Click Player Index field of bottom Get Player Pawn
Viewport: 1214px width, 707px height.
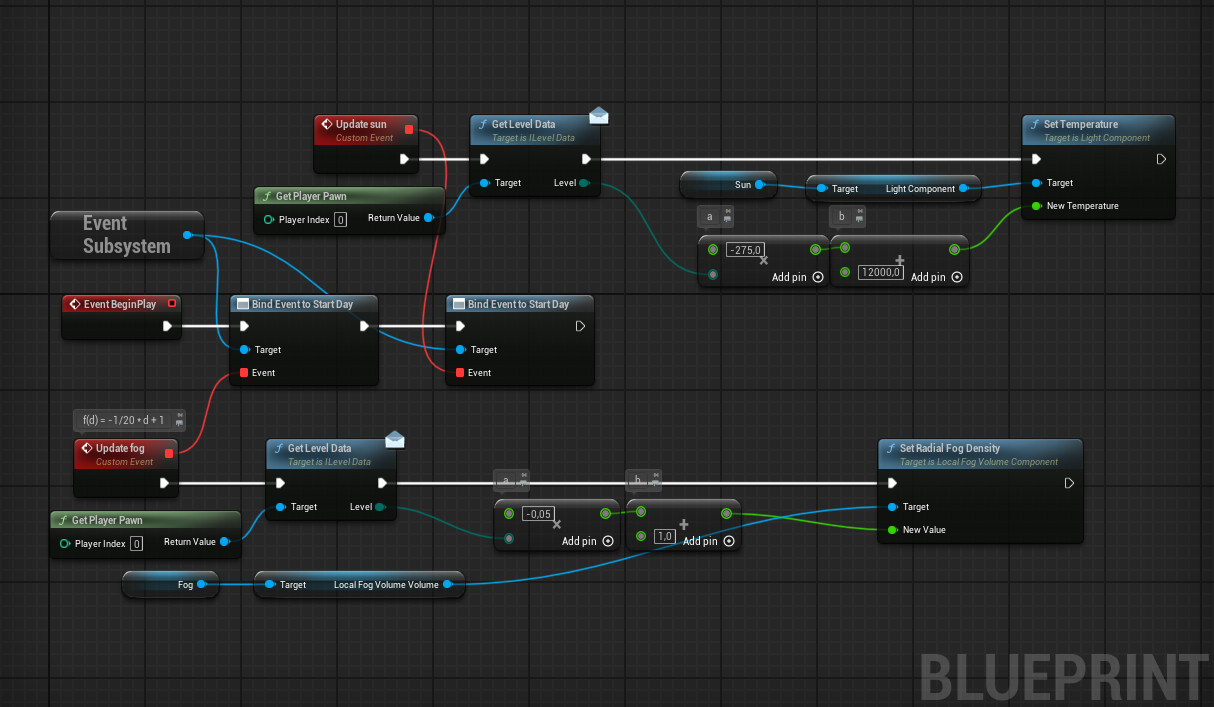pyautogui.click(x=137, y=543)
